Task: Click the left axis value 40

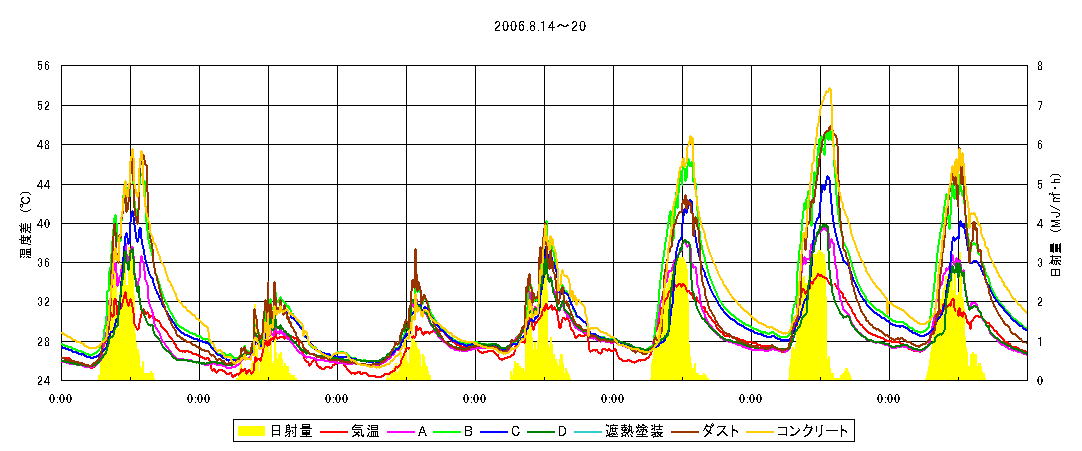Action: pos(45,223)
